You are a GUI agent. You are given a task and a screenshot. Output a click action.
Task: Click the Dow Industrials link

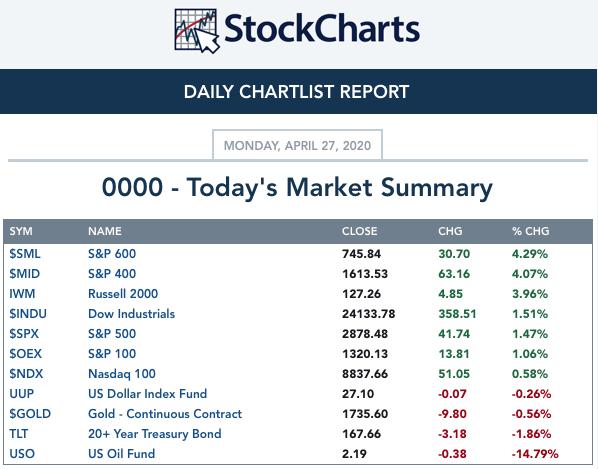point(131,314)
